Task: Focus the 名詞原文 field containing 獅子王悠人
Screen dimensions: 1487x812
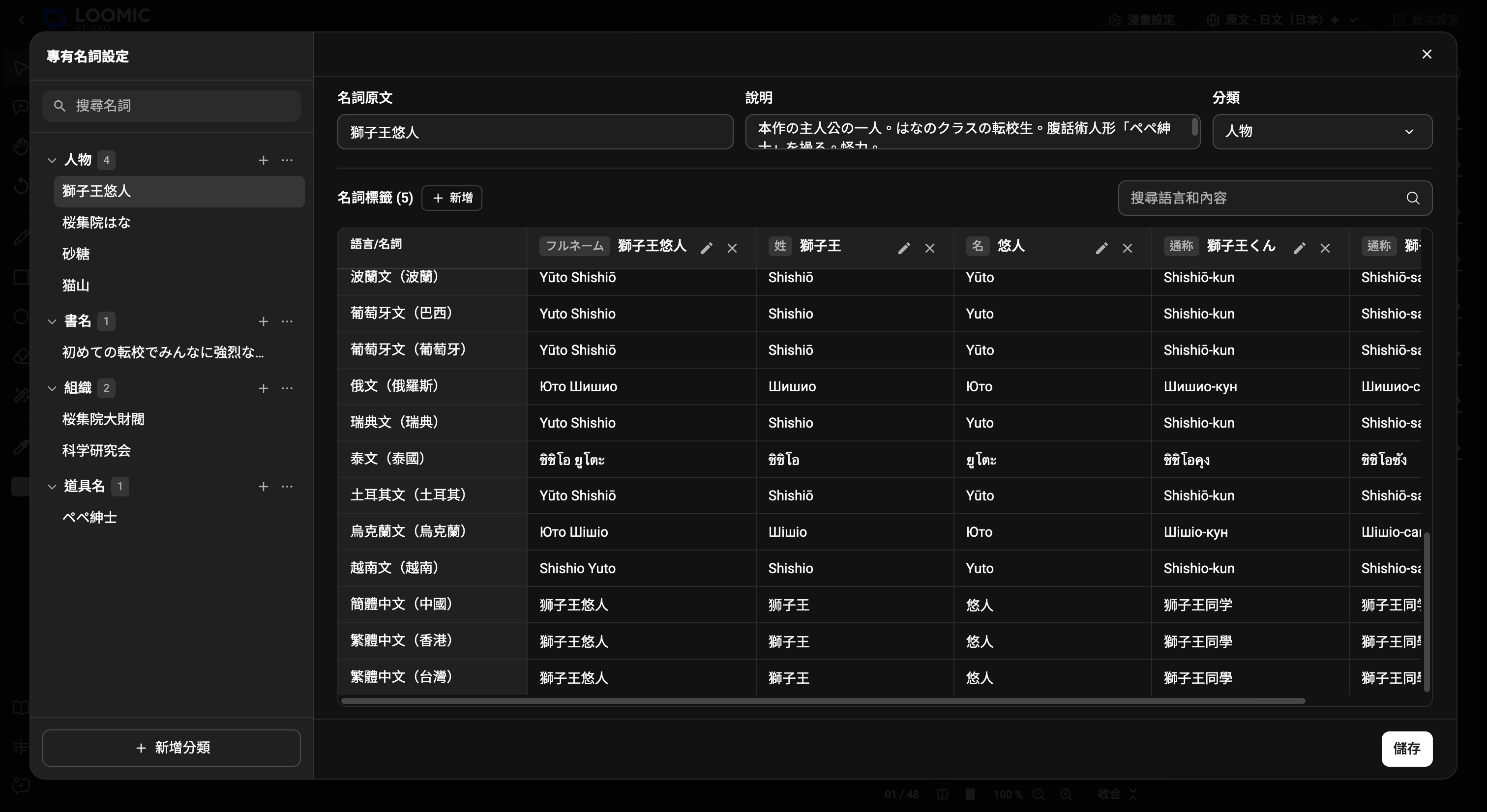Action: coord(535,132)
